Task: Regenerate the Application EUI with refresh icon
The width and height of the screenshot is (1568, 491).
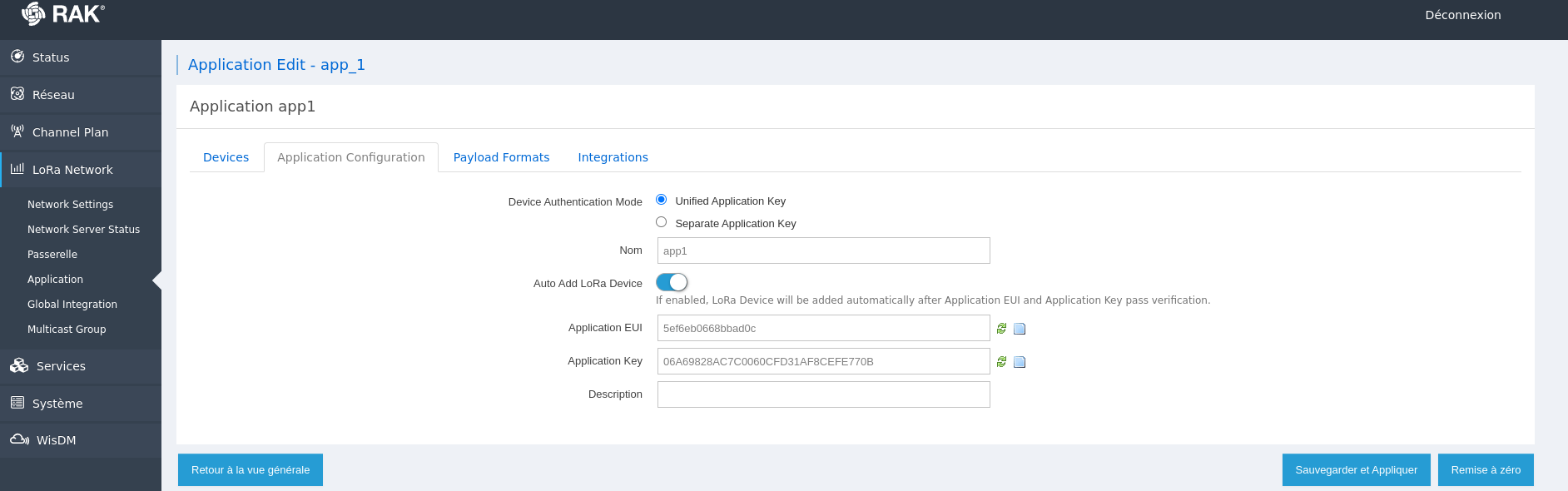Action: click(1002, 329)
